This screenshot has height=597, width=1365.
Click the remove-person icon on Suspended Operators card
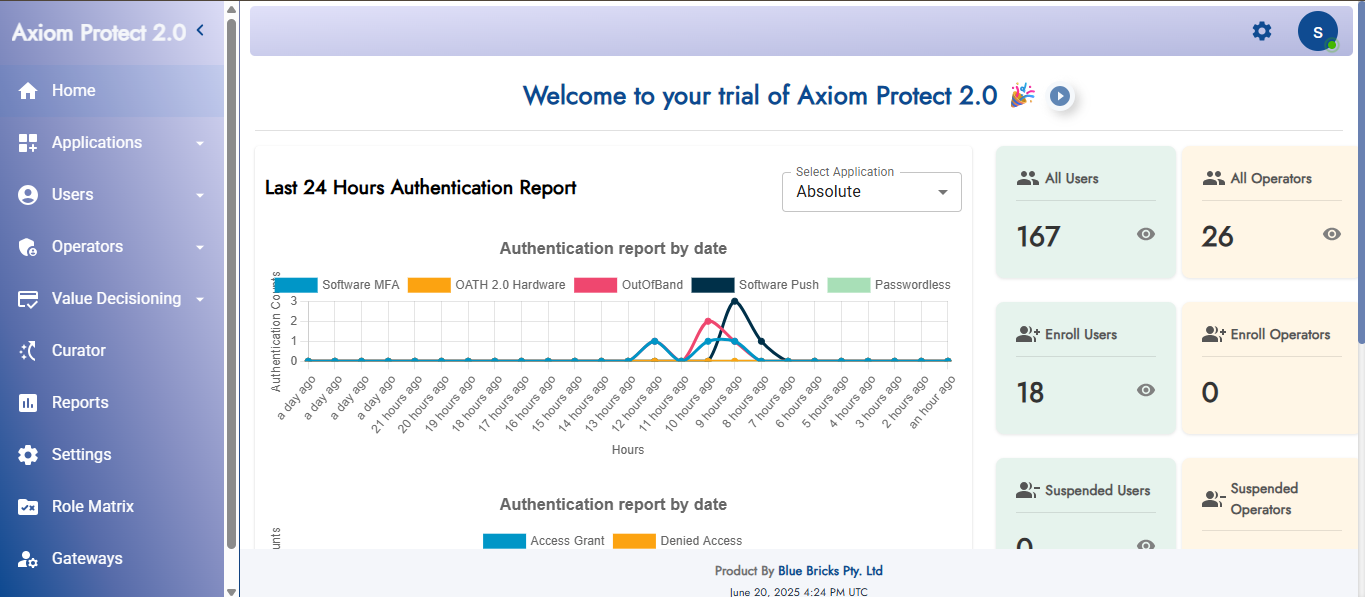[x=1213, y=499]
